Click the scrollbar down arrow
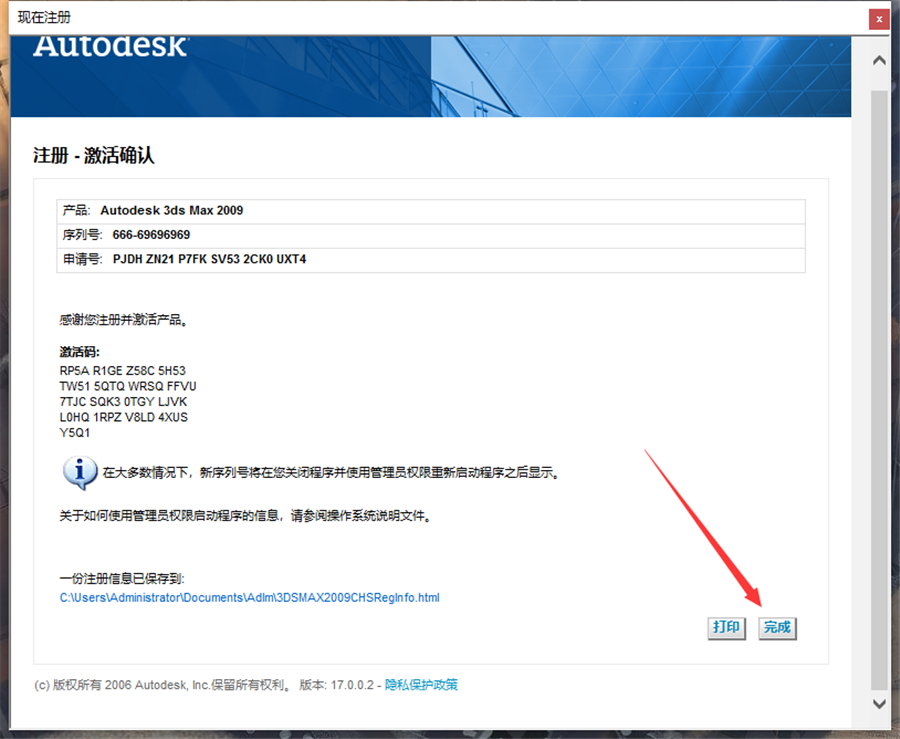The height and width of the screenshot is (739, 900). [879, 703]
